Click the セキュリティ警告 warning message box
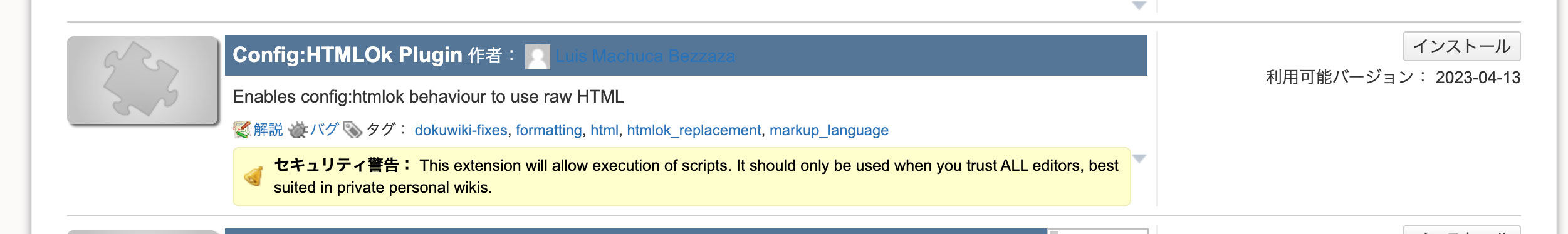 click(x=681, y=176)
